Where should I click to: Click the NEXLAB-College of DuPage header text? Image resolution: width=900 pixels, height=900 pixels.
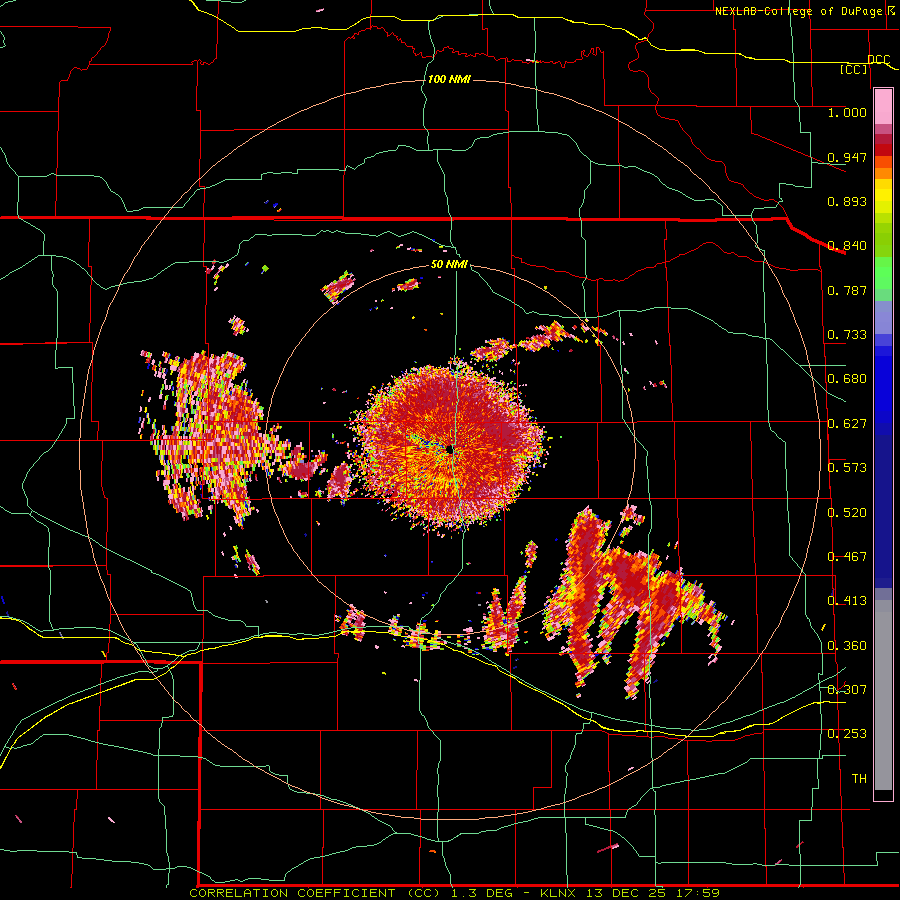click(x=798, y=11)
